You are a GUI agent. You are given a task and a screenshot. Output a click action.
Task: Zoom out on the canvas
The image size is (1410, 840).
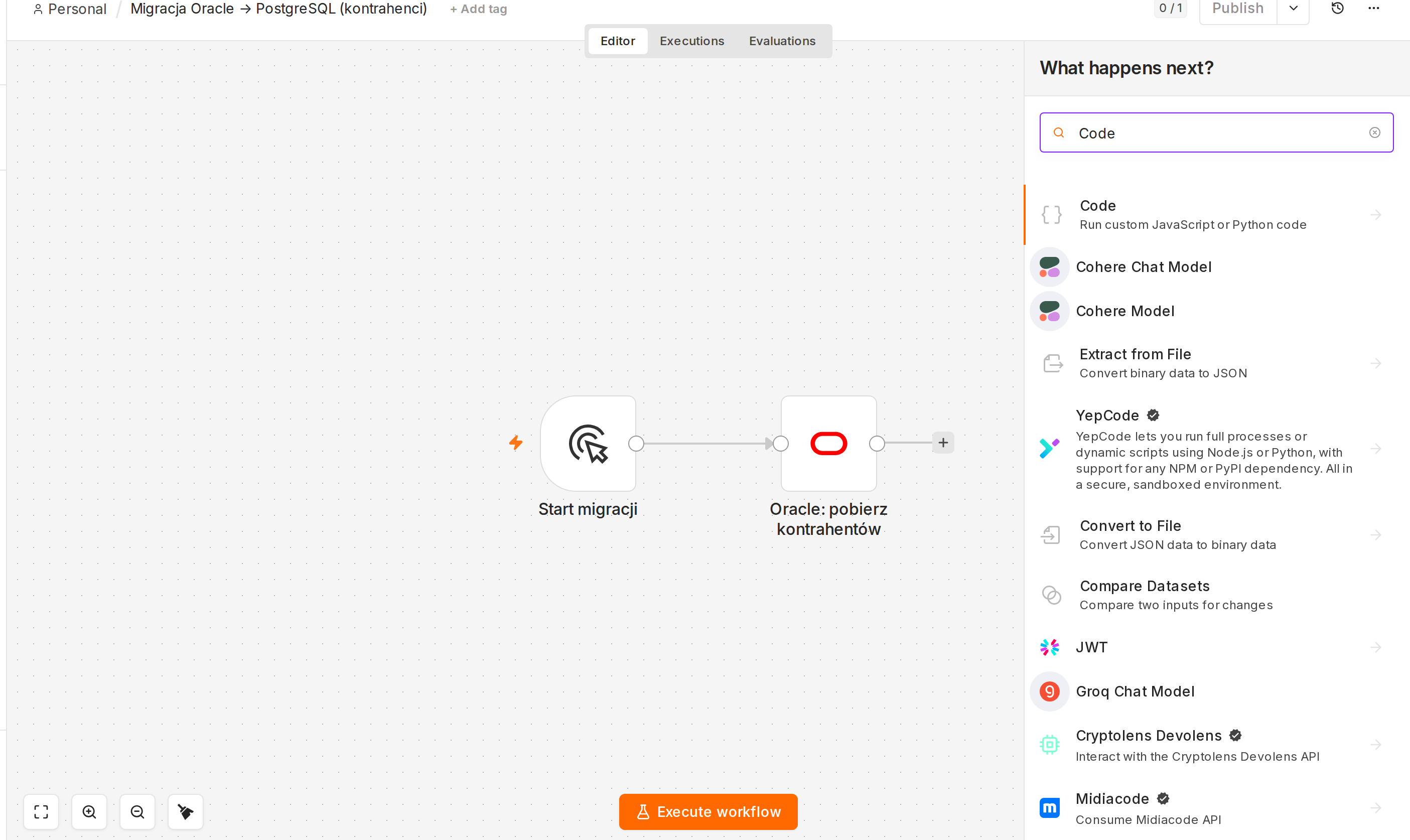pyautogui.click(x=137, y=812)
